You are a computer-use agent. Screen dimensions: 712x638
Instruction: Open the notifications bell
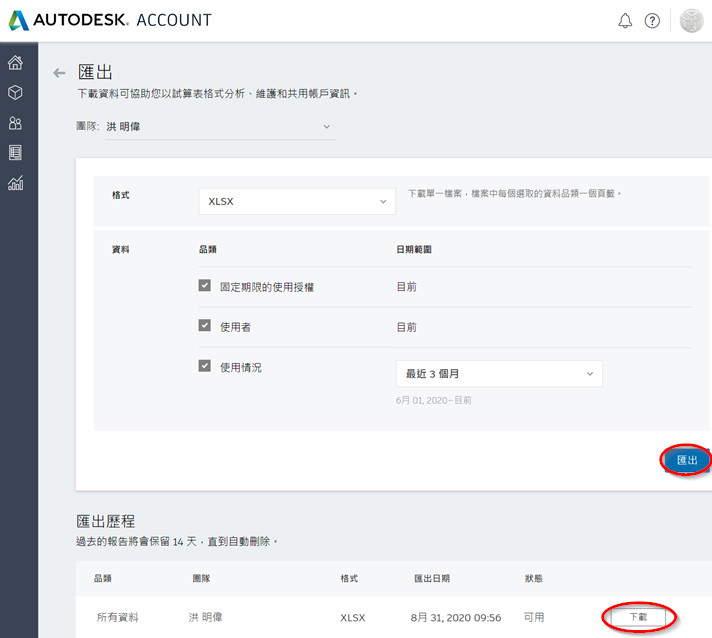click(625, 20)
